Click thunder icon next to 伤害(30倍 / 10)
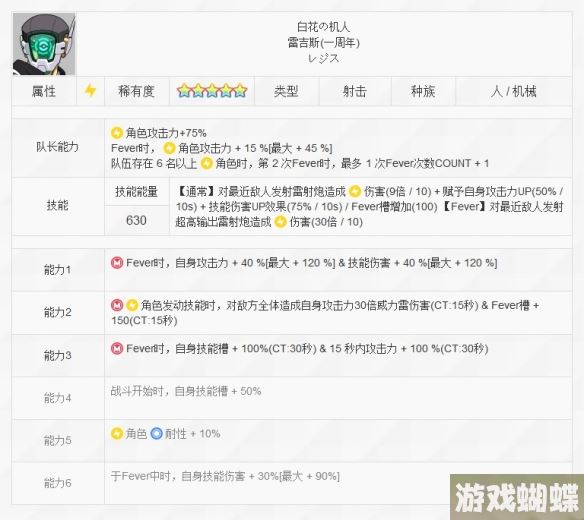Screen dimensions: 584x520 (x=280, y=222)
